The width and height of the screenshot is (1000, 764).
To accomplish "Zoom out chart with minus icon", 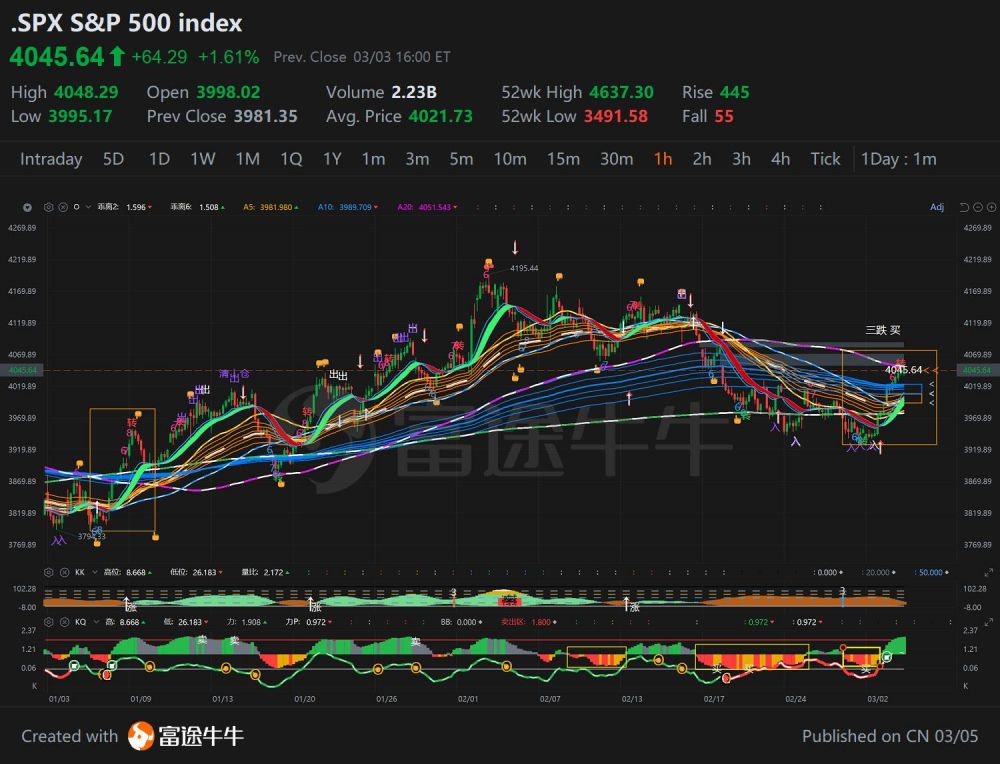I will [979, 207].
